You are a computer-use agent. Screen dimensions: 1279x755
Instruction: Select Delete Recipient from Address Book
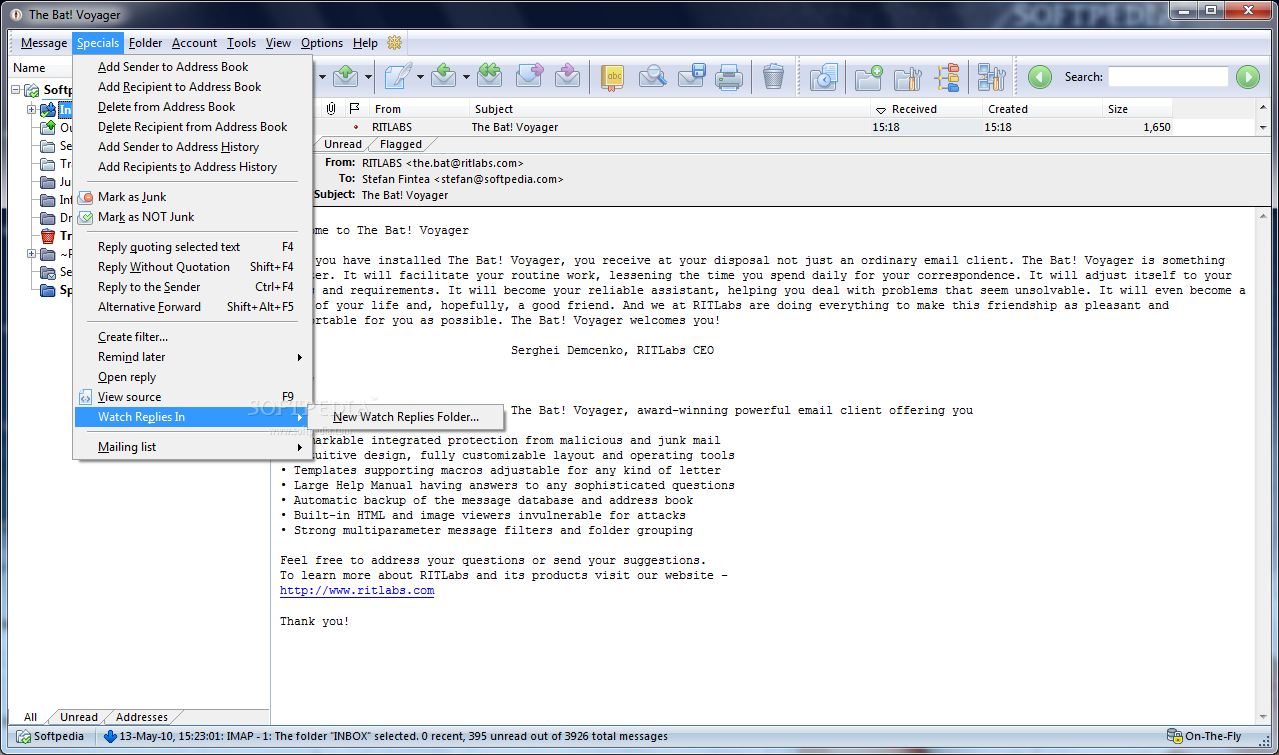tap(193, 127)
